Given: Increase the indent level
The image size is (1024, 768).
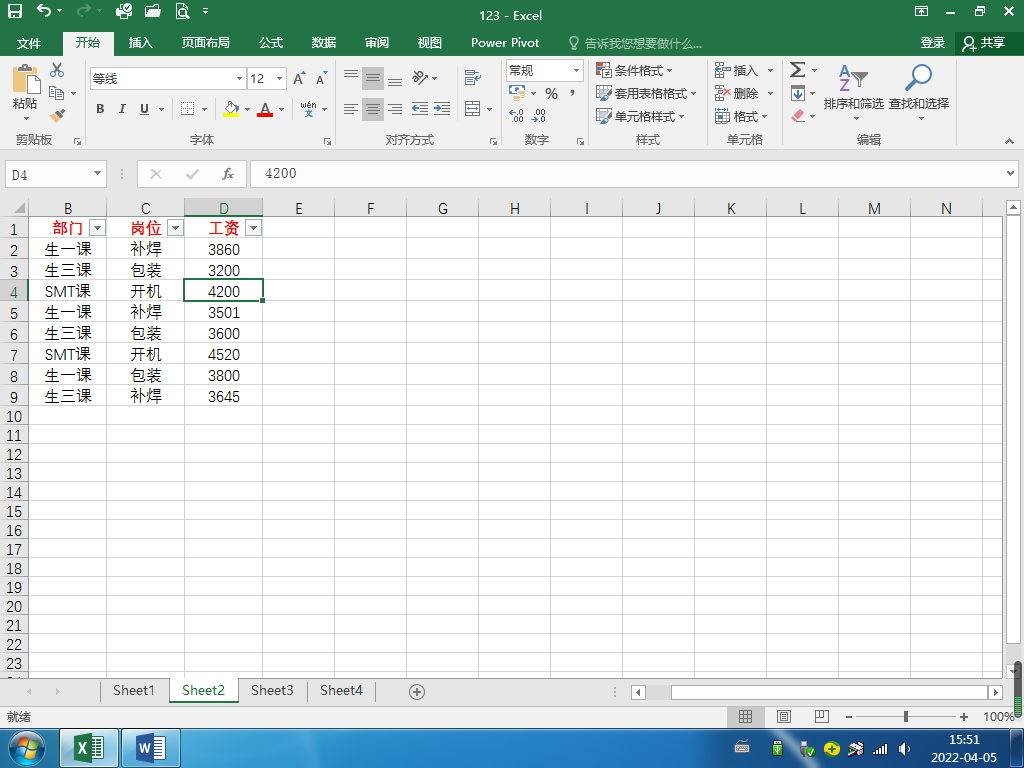Looking at the screenshot, I should coord(442,109).
